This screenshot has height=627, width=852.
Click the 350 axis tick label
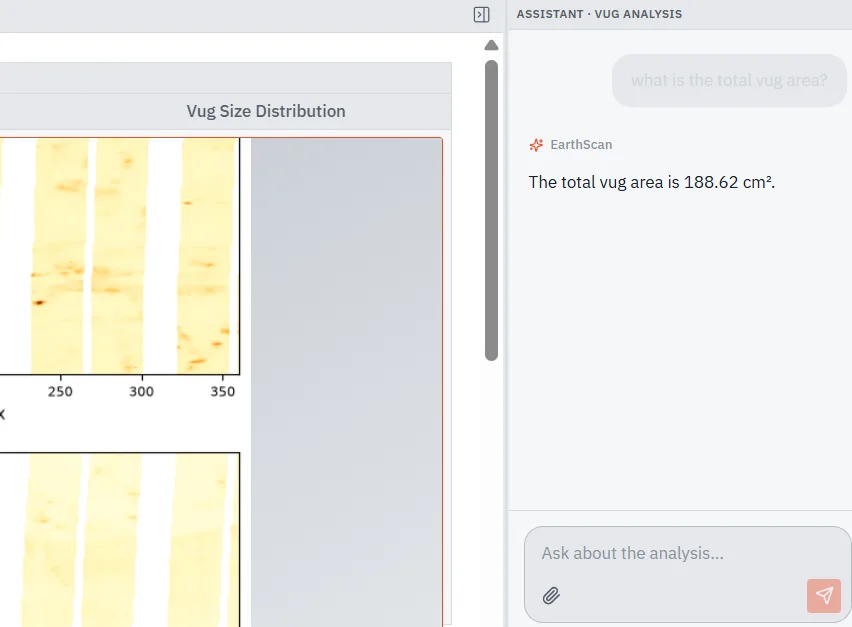pyautogui.click(x=223, y=392)
